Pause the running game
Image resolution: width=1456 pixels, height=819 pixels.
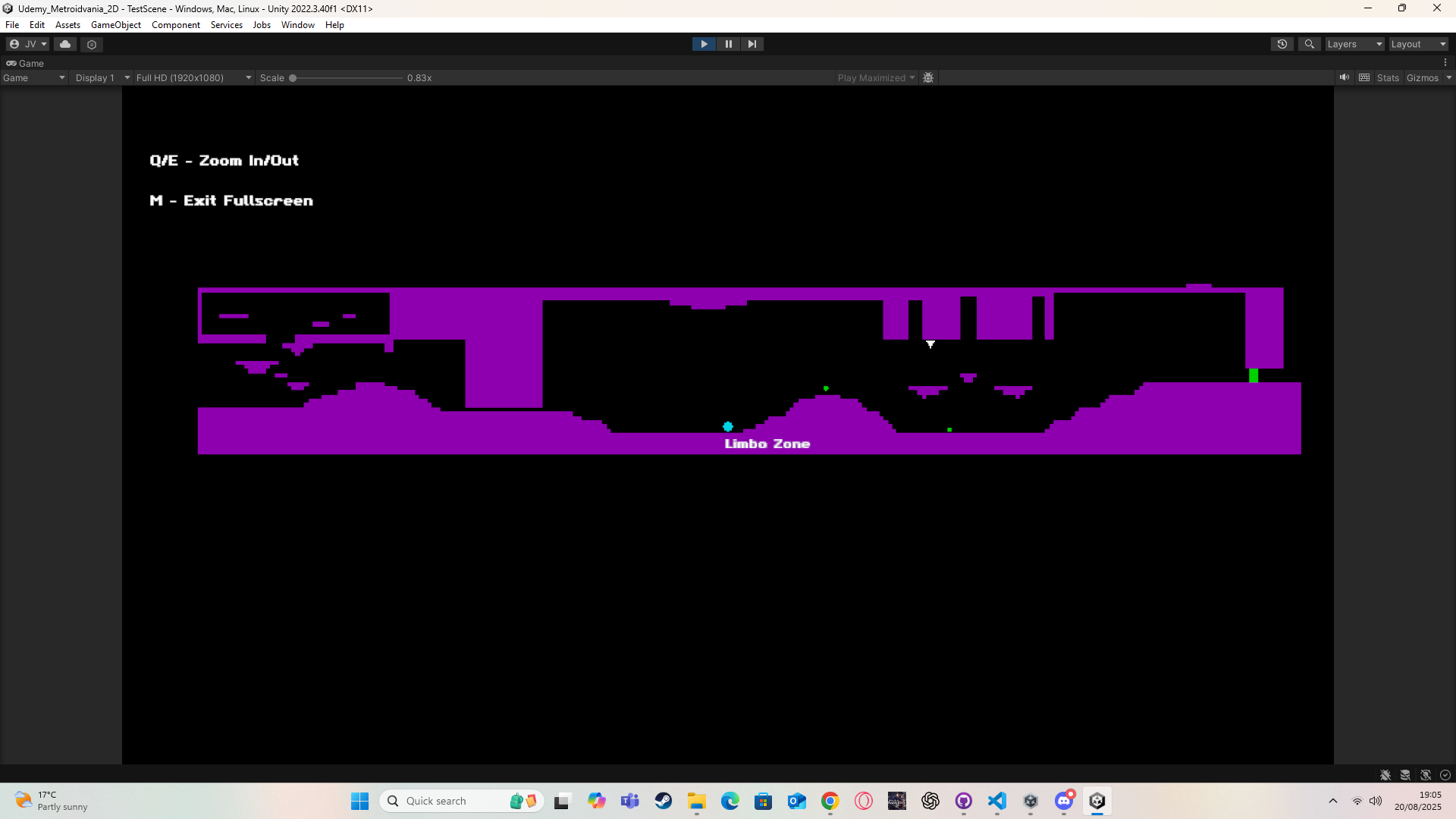(x=728, y=44)
